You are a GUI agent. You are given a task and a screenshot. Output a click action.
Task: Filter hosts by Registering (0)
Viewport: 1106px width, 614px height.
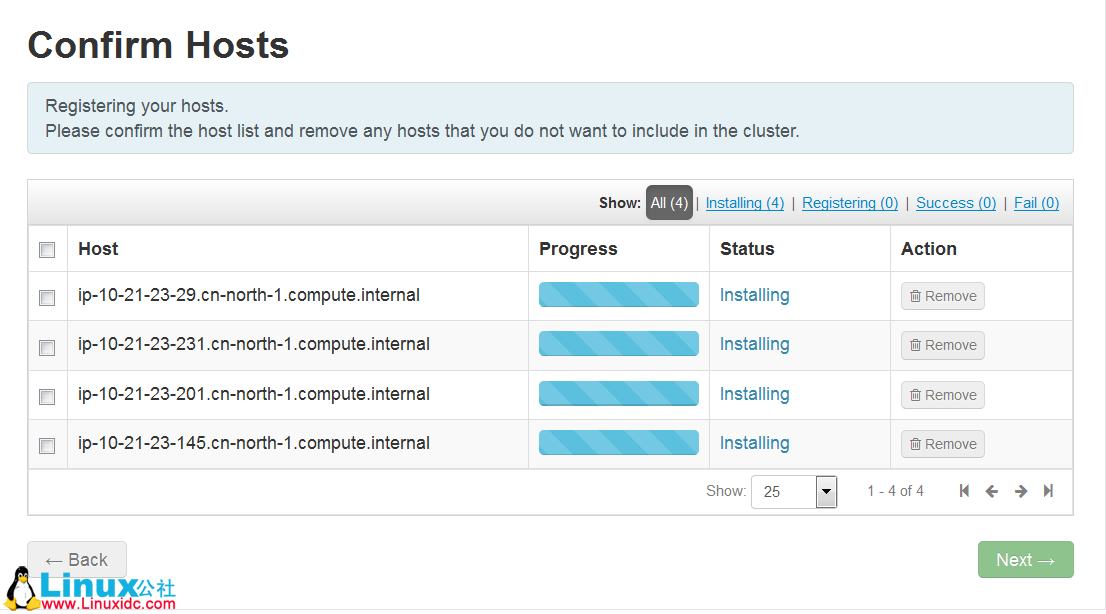click(x=850, y=203)
